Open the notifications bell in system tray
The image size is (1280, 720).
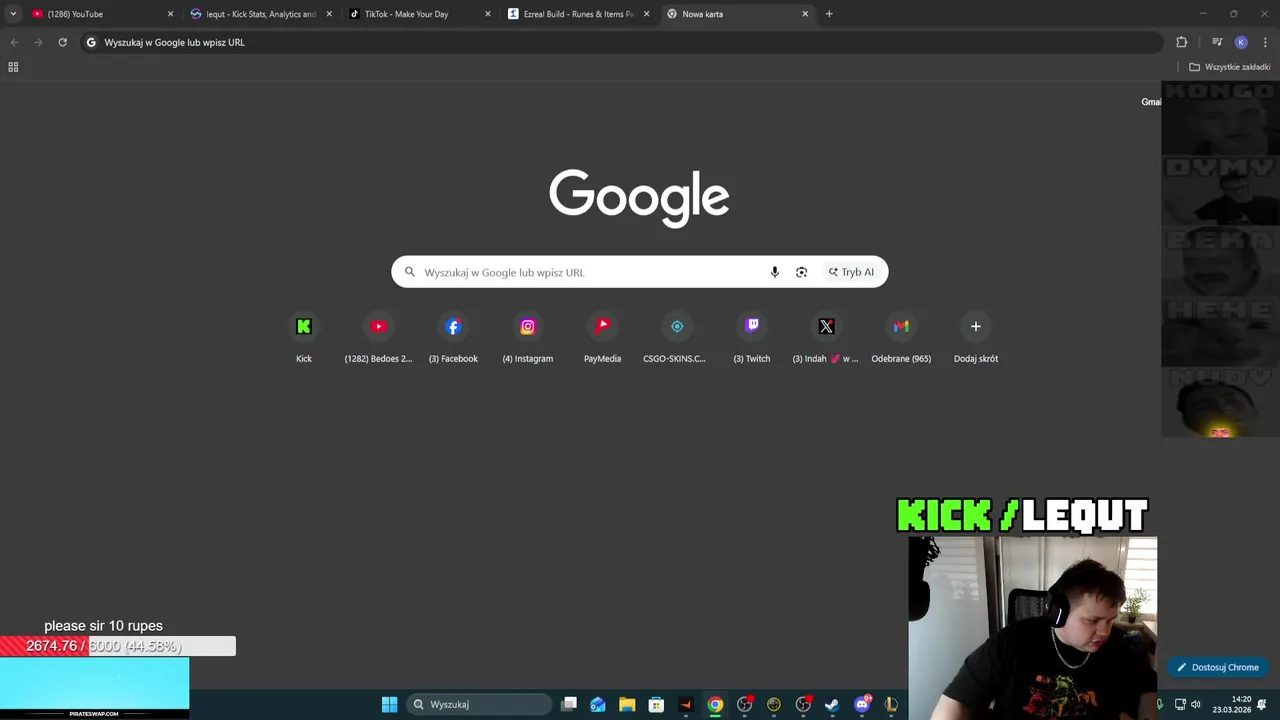pyautogui.click(x=1262, y=704)
